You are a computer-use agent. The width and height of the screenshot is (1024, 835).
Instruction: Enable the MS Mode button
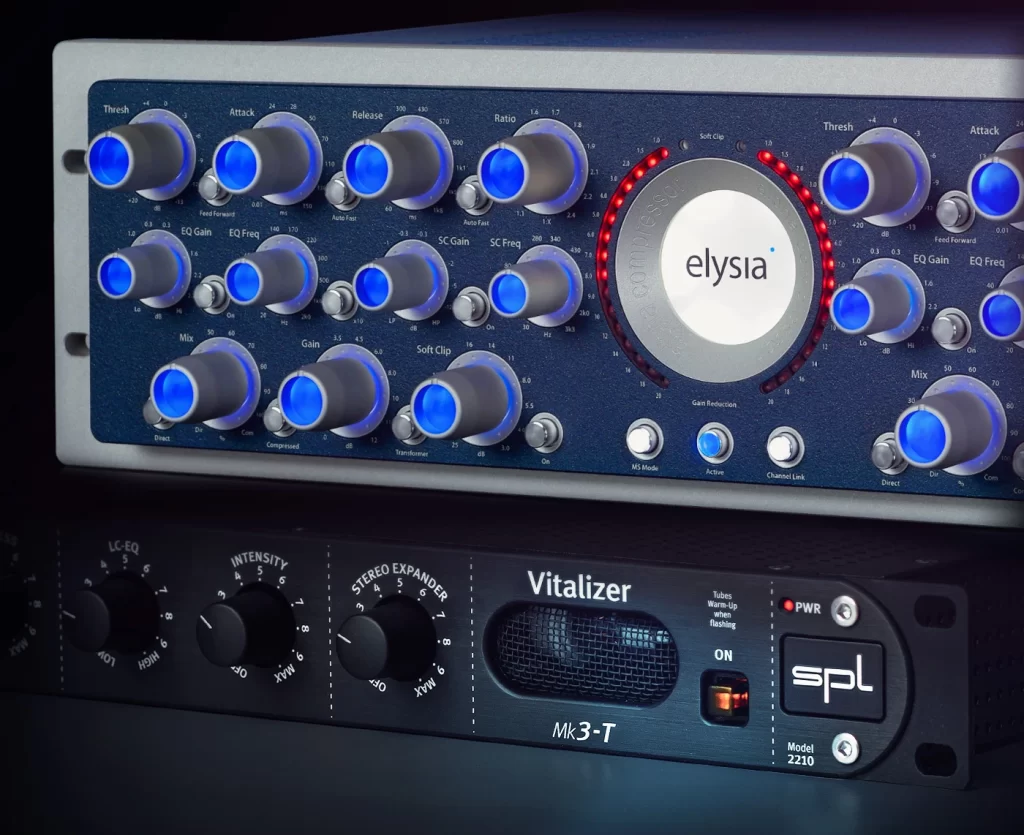[x=644, y=440]
